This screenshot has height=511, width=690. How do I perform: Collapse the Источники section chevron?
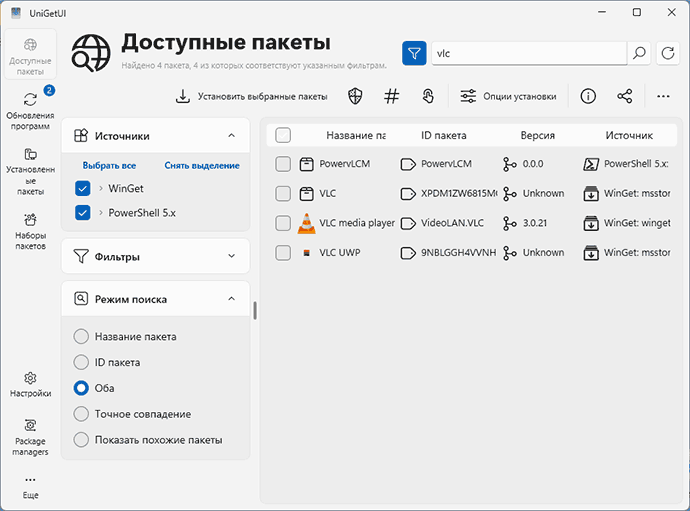[231, 136]
